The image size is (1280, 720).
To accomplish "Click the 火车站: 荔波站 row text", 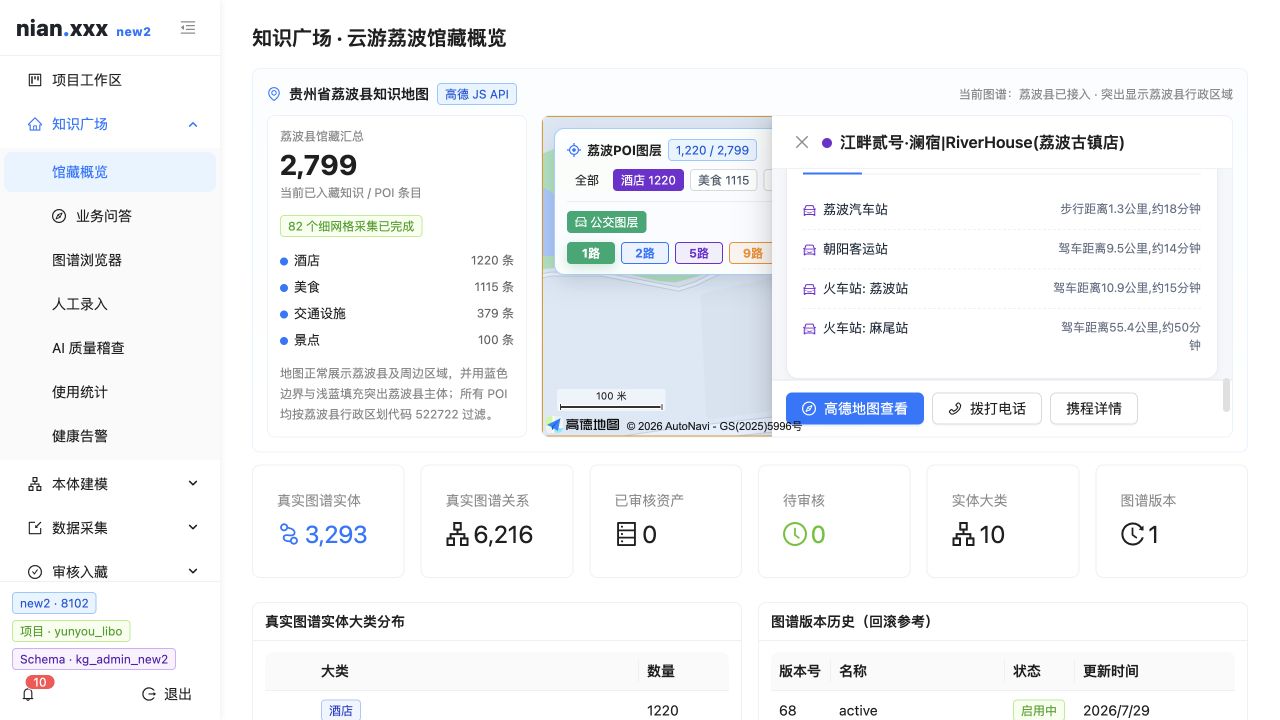I will click(x=866, y=288).
